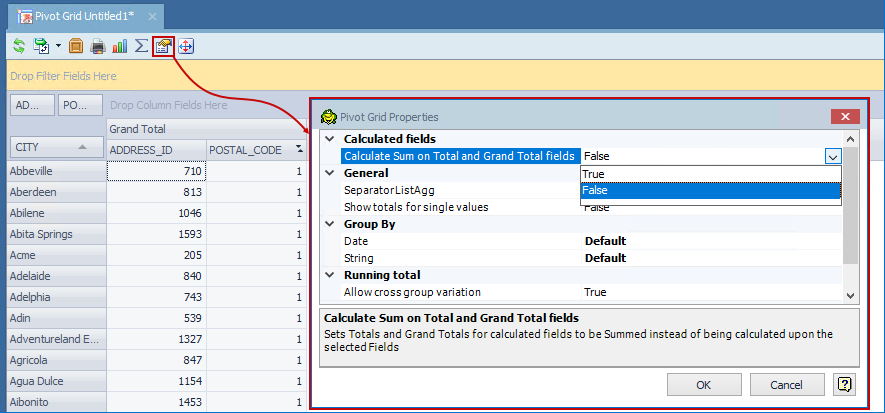Open Pivot Grid Properties toolbar icon
Screen dimensions: 885x413
click(163, 46)
